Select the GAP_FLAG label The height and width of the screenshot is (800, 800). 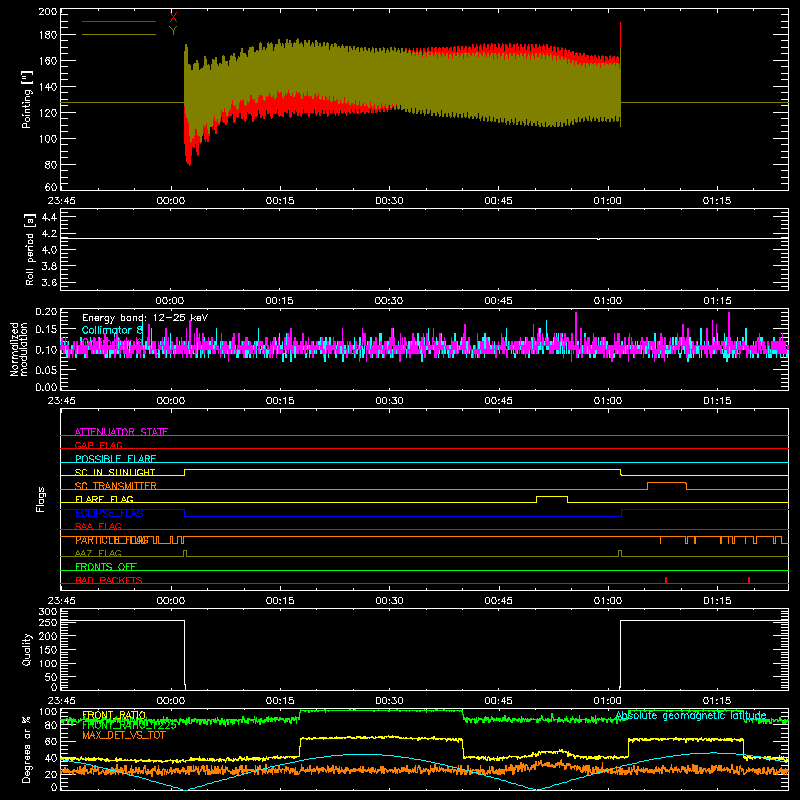[98, 445]
